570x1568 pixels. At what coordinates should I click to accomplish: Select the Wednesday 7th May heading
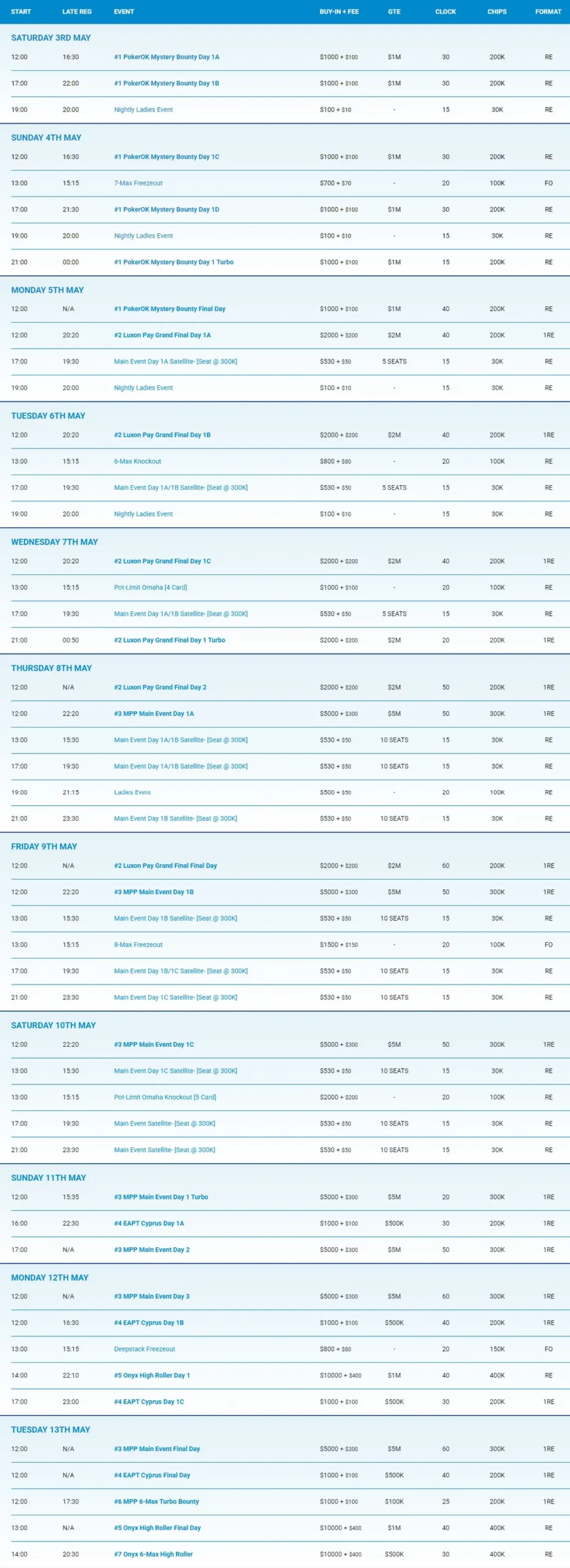[x=54, y=542]
